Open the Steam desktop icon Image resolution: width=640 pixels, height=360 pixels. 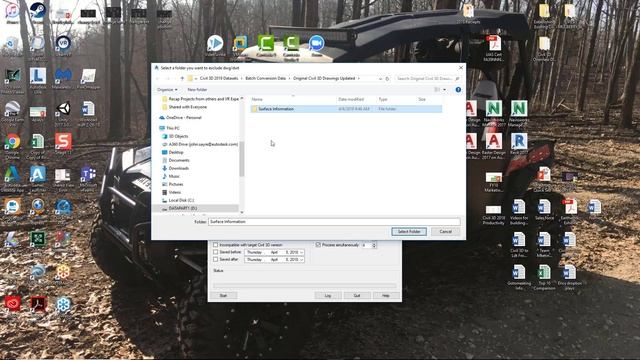click(x=38, y=11)
